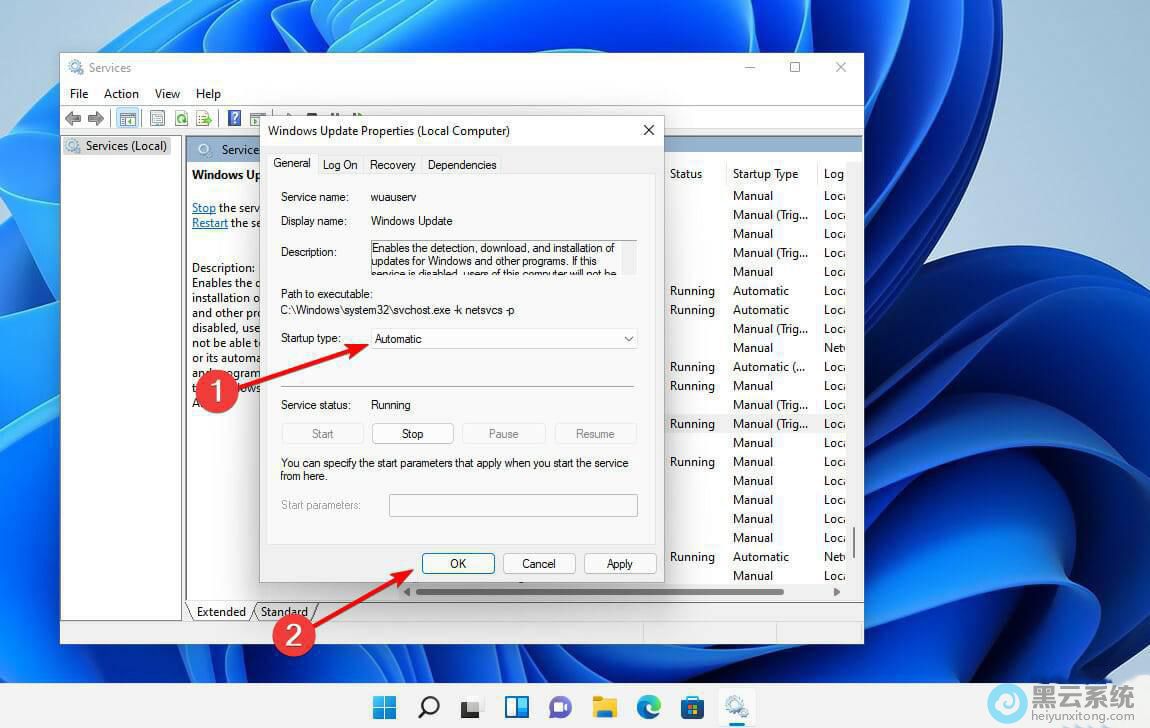Open the View menu

[167, 94]
